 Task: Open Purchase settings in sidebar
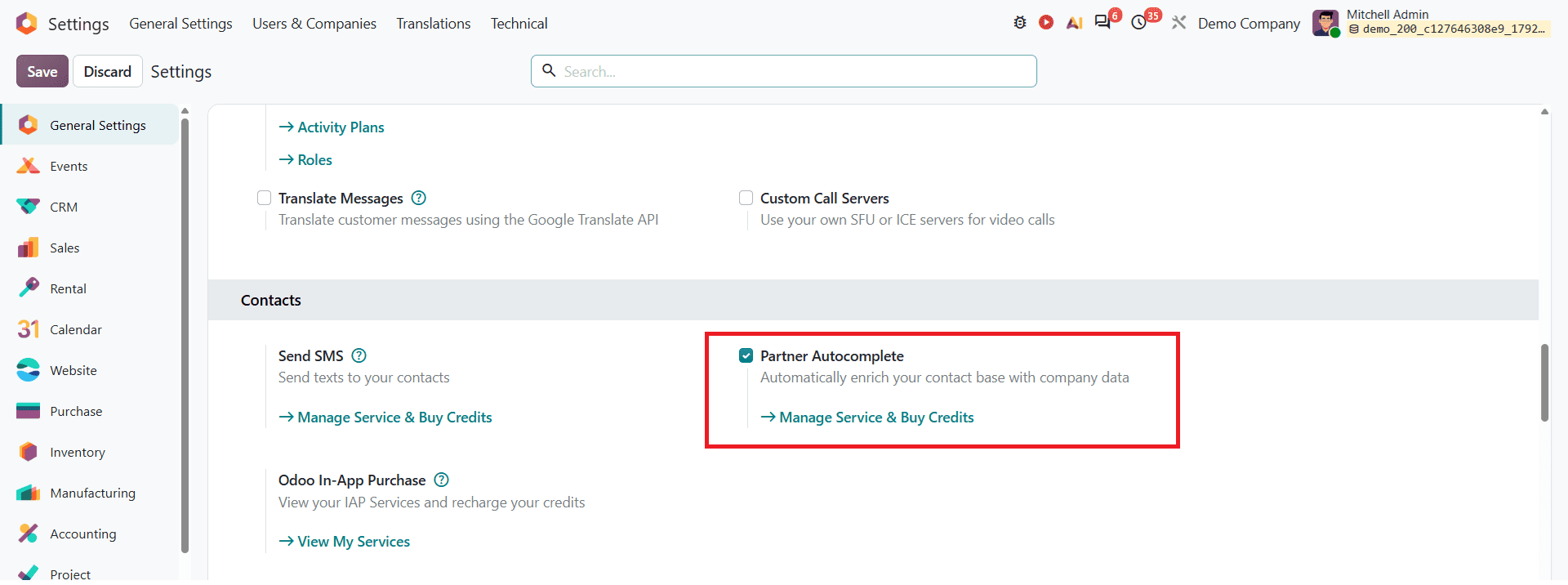90,411
